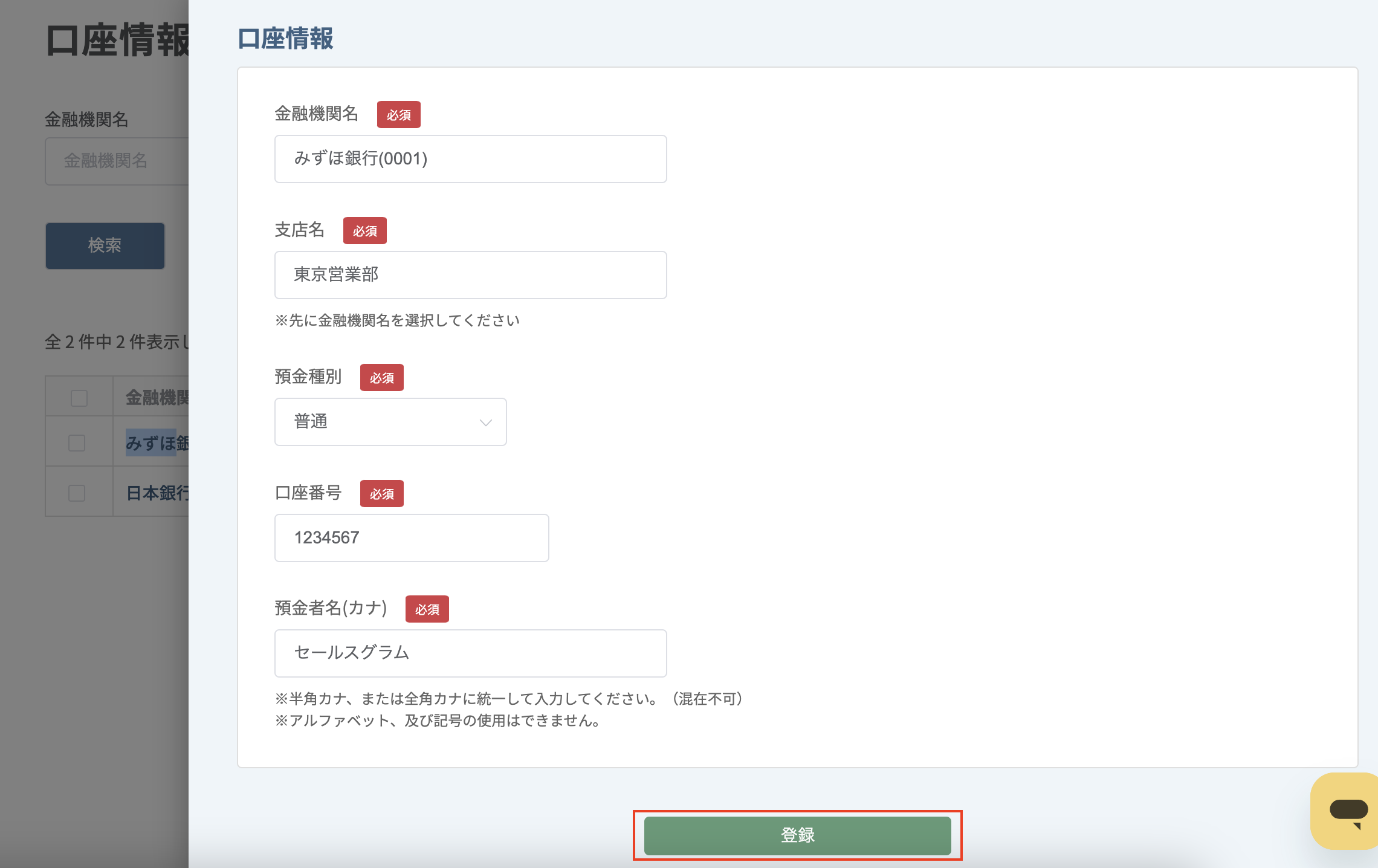This screenshot has width=1378, height=868.
Task: Click the 金融機関名 field showing みずほ銀行(0001)
Action: pos(470,159)
